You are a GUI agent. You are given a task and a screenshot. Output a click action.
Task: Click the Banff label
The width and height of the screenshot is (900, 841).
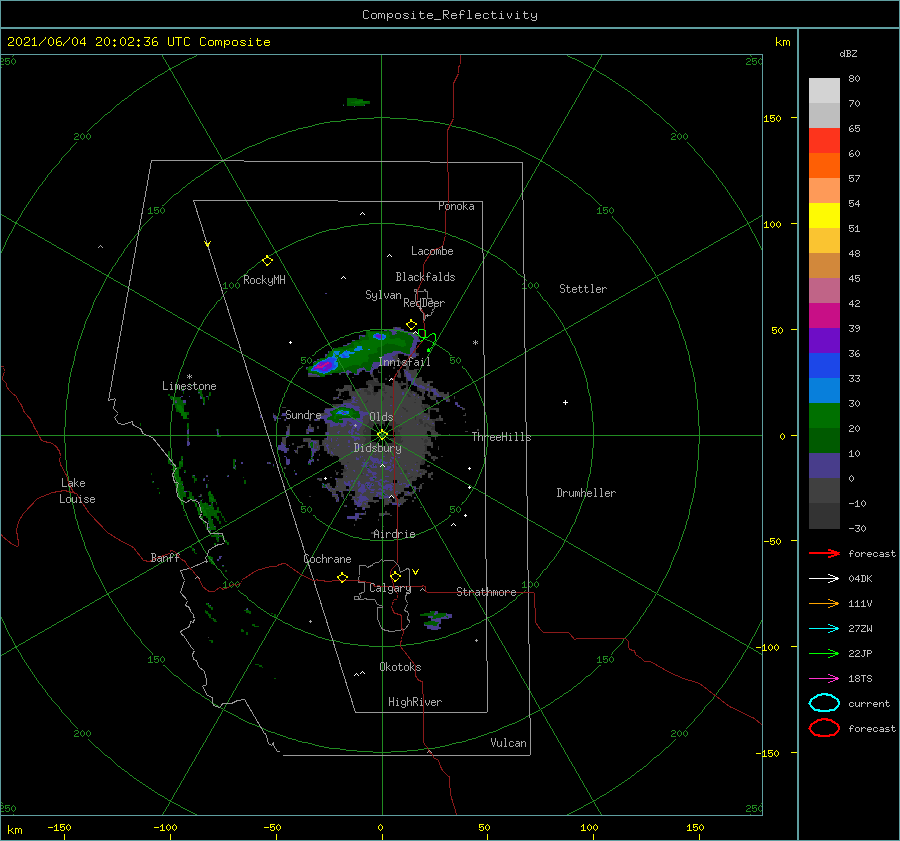click(165, 557)
